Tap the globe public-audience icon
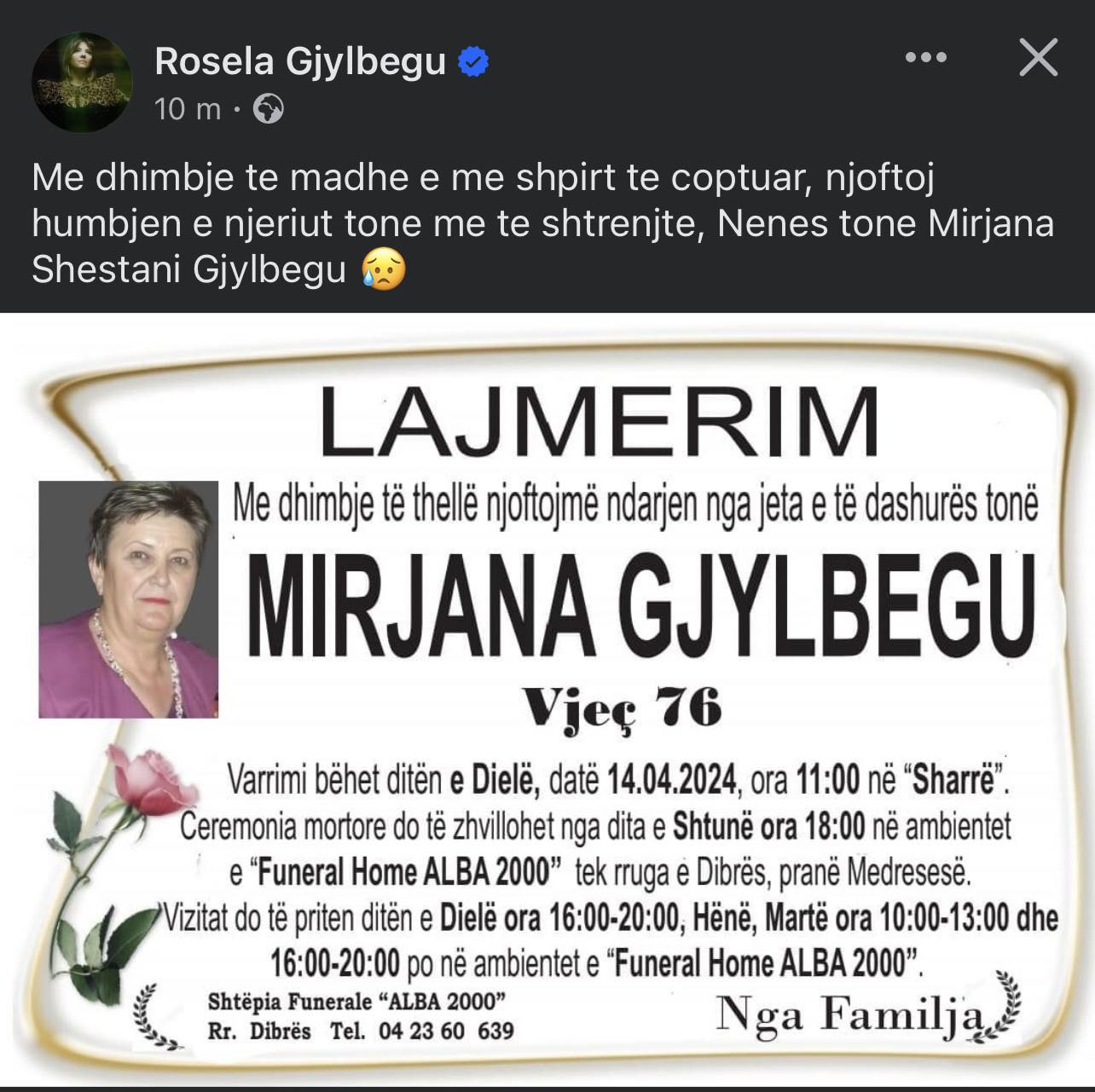The height and width of the screenshot is (1092, 1095). coord(269,109)
